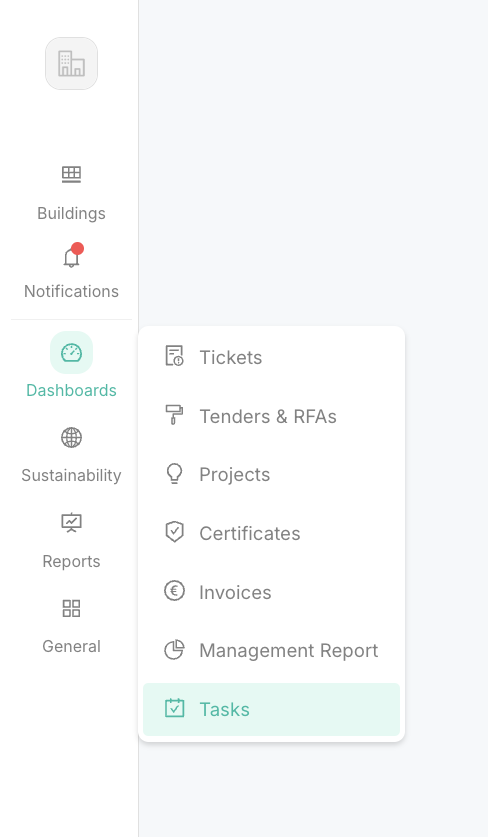
Task: Click the building logo icon at top
Action: [x=72, y=64]
